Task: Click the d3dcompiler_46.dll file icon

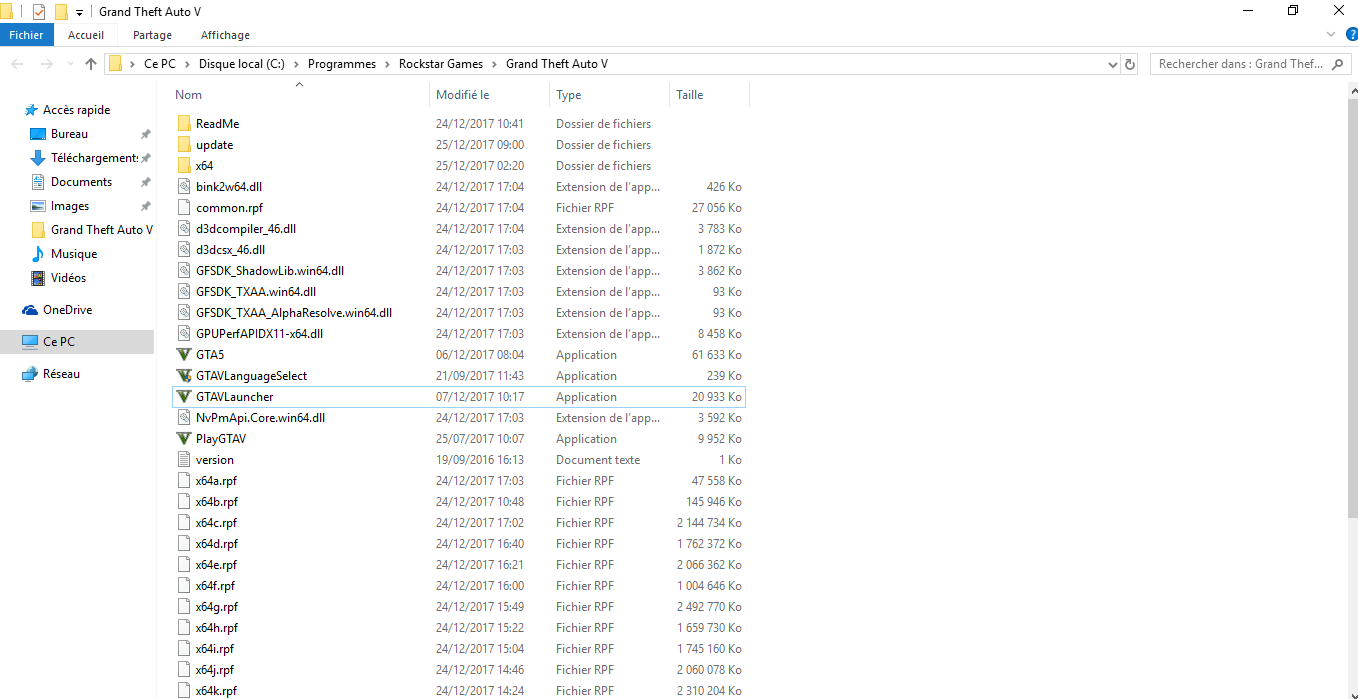Action: [183, 229]
